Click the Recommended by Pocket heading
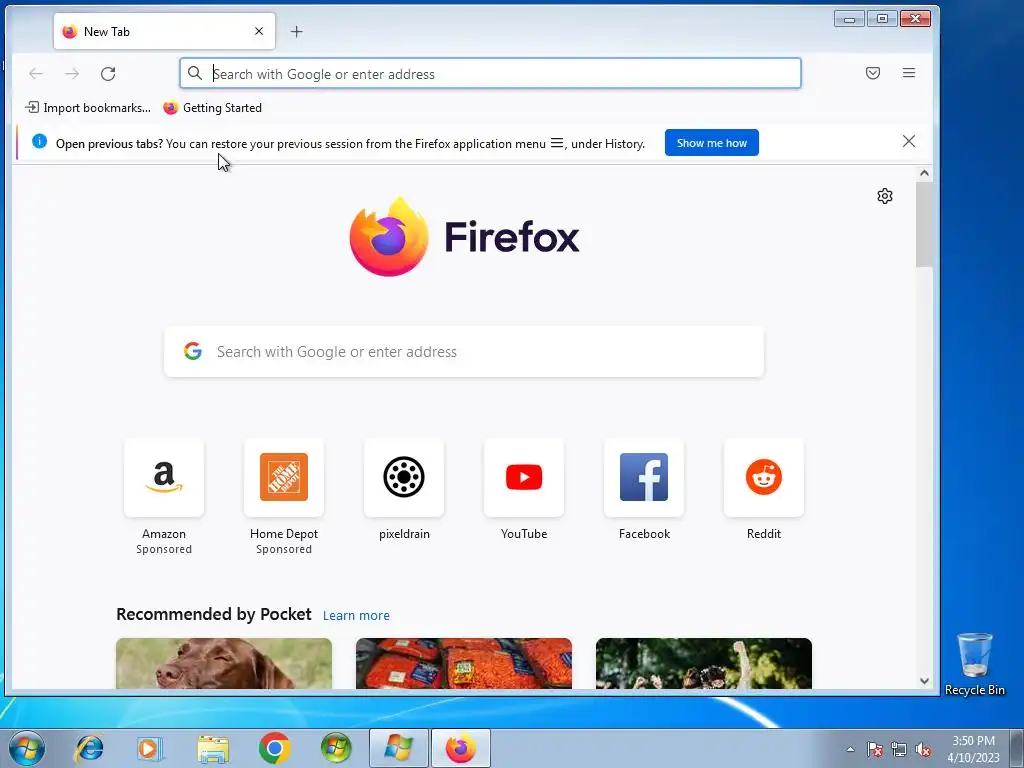1024x768 pixels. point(214,615)
